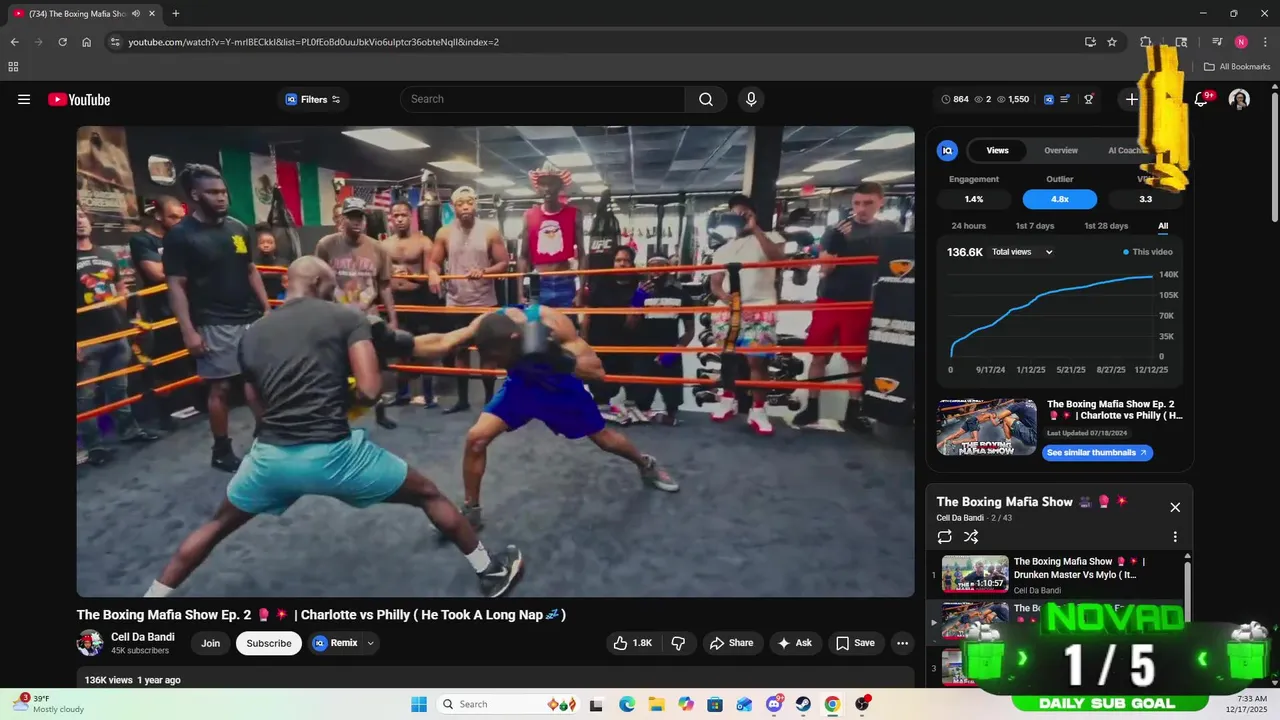Click See similar thumbnails button
Viewport: 1280px width, 720px height.
(x=1098, y=452)
